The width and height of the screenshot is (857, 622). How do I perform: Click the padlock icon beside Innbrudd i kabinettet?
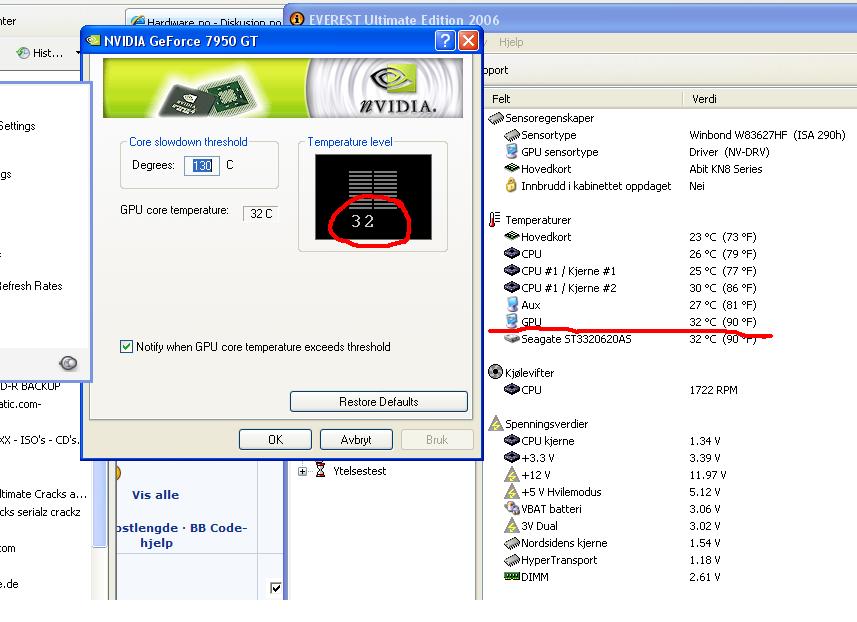point(511,185)
